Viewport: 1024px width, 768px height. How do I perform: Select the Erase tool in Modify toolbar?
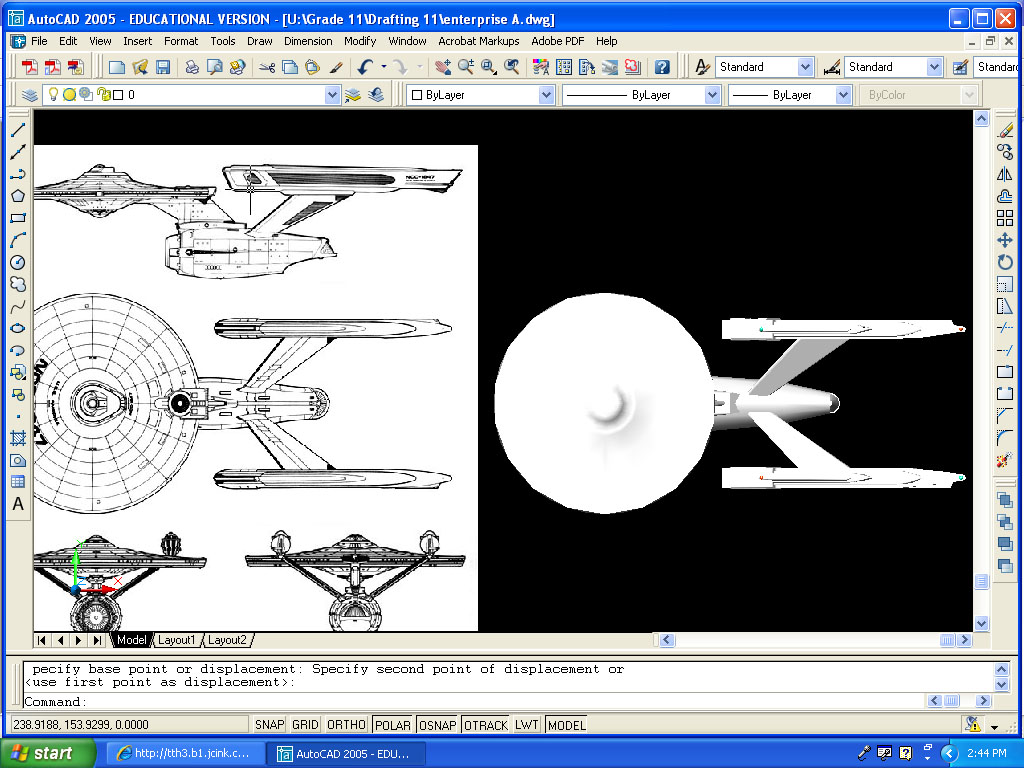coord(1005,130)
